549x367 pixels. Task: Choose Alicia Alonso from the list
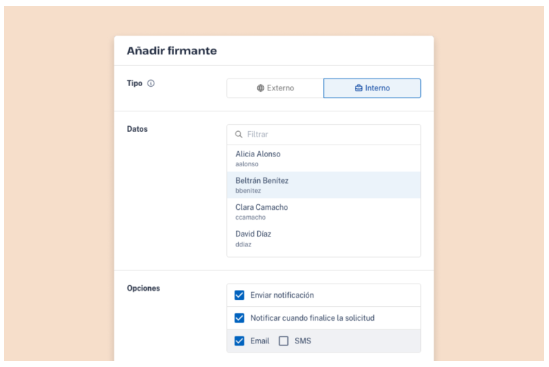324,158
